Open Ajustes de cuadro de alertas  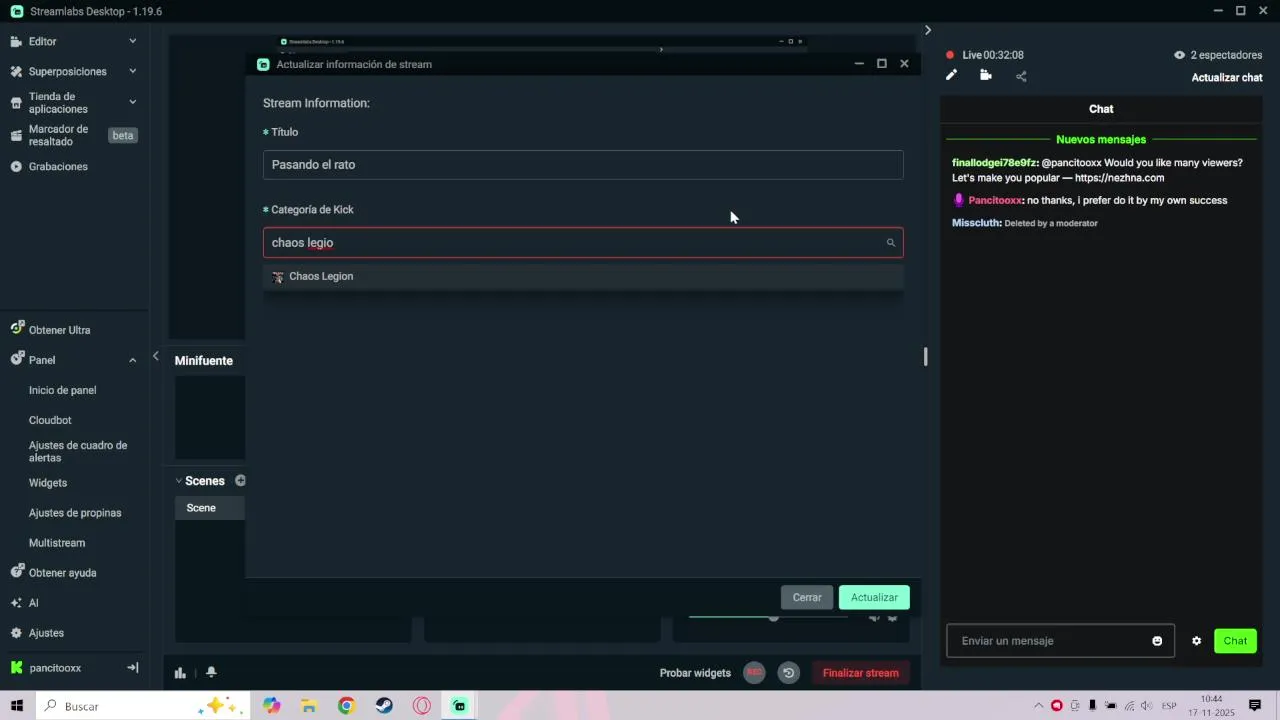[x=78, y=451]
